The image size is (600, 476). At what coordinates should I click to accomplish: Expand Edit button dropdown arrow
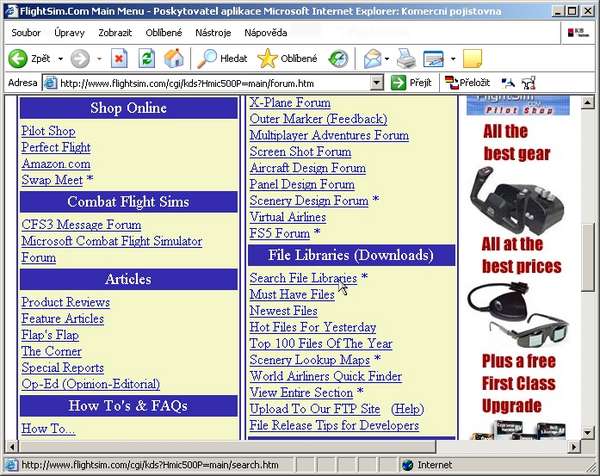(x=453, y=59)
